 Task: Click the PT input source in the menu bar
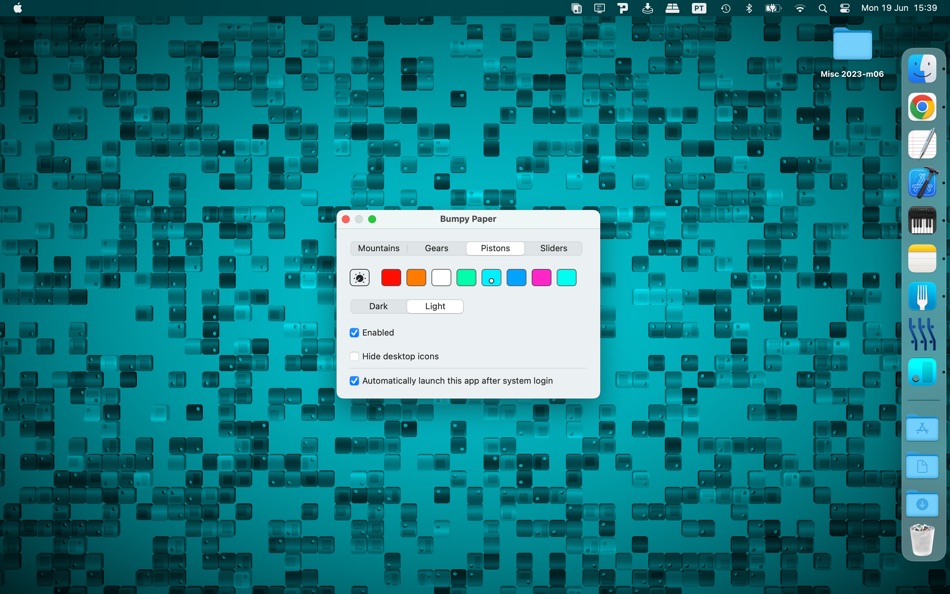pyautogui.click(x=699, y=8)
